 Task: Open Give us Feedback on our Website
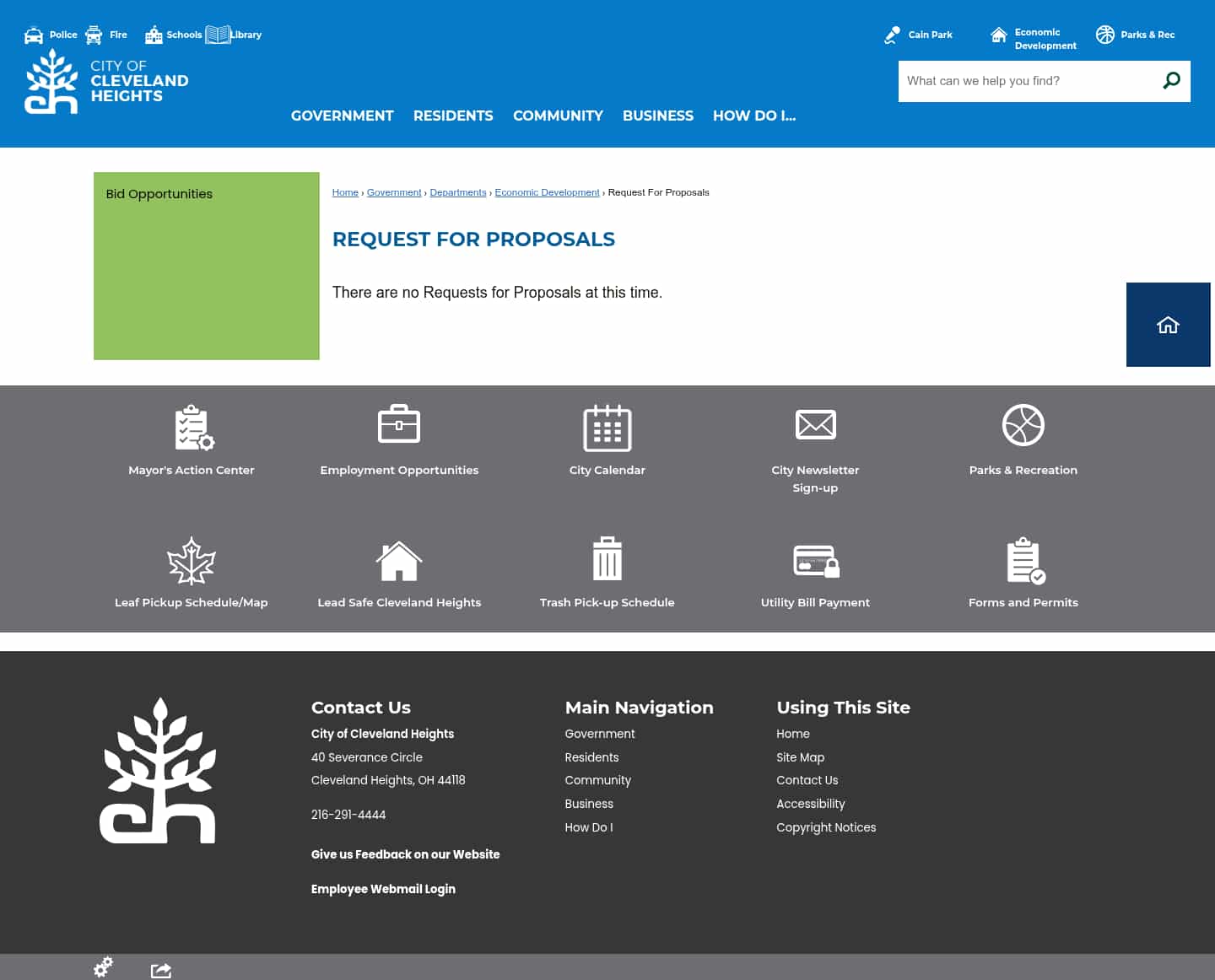(x=405, y=854)
